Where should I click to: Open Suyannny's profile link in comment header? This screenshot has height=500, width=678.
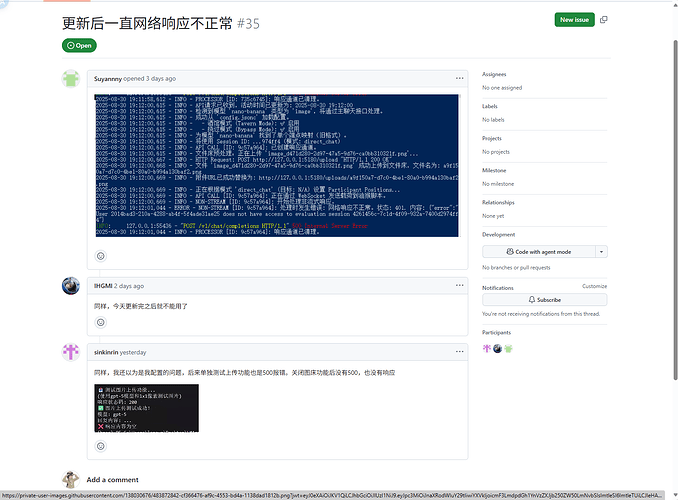[x=108, y=79]
